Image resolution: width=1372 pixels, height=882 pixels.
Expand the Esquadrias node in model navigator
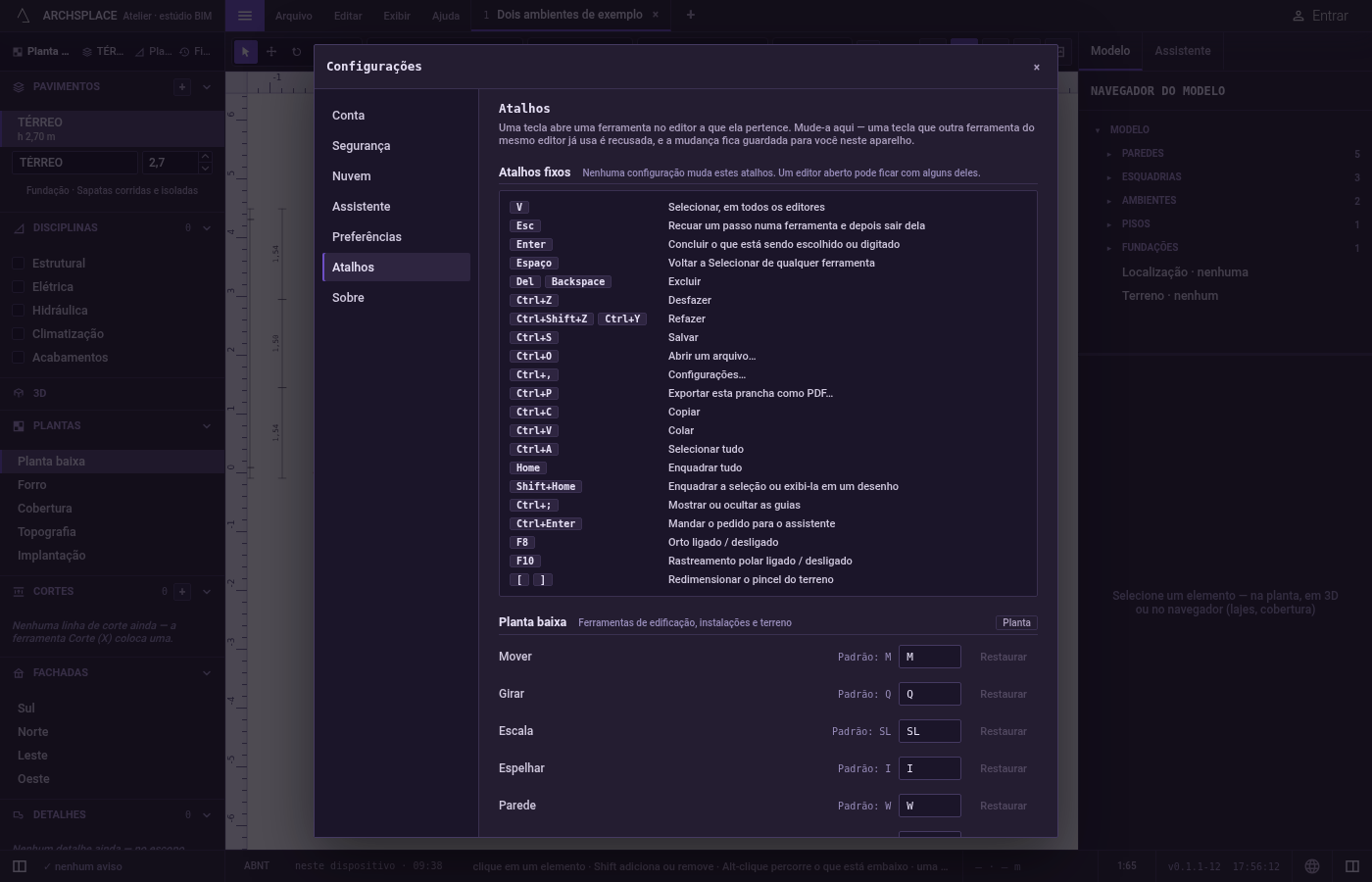[1109, 177]
